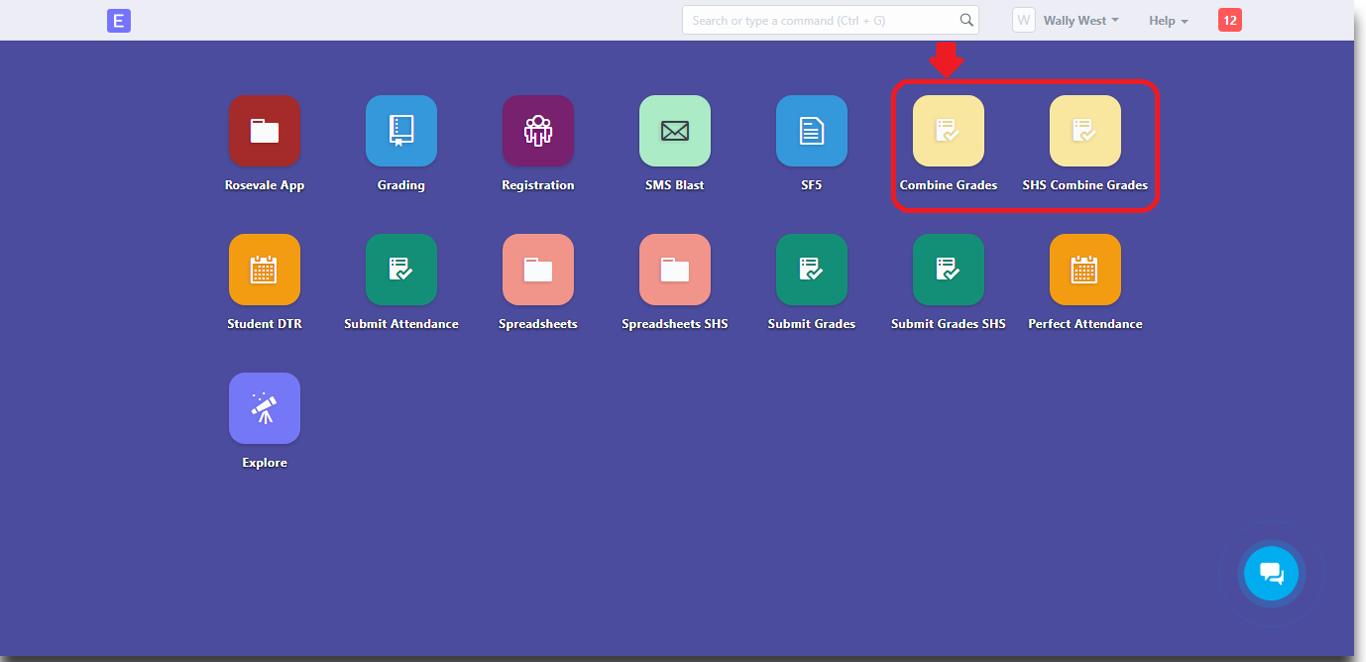Open the SMS Blast envelope icon
This screenshot has width=1366, height=662.
tap(675, 131)
